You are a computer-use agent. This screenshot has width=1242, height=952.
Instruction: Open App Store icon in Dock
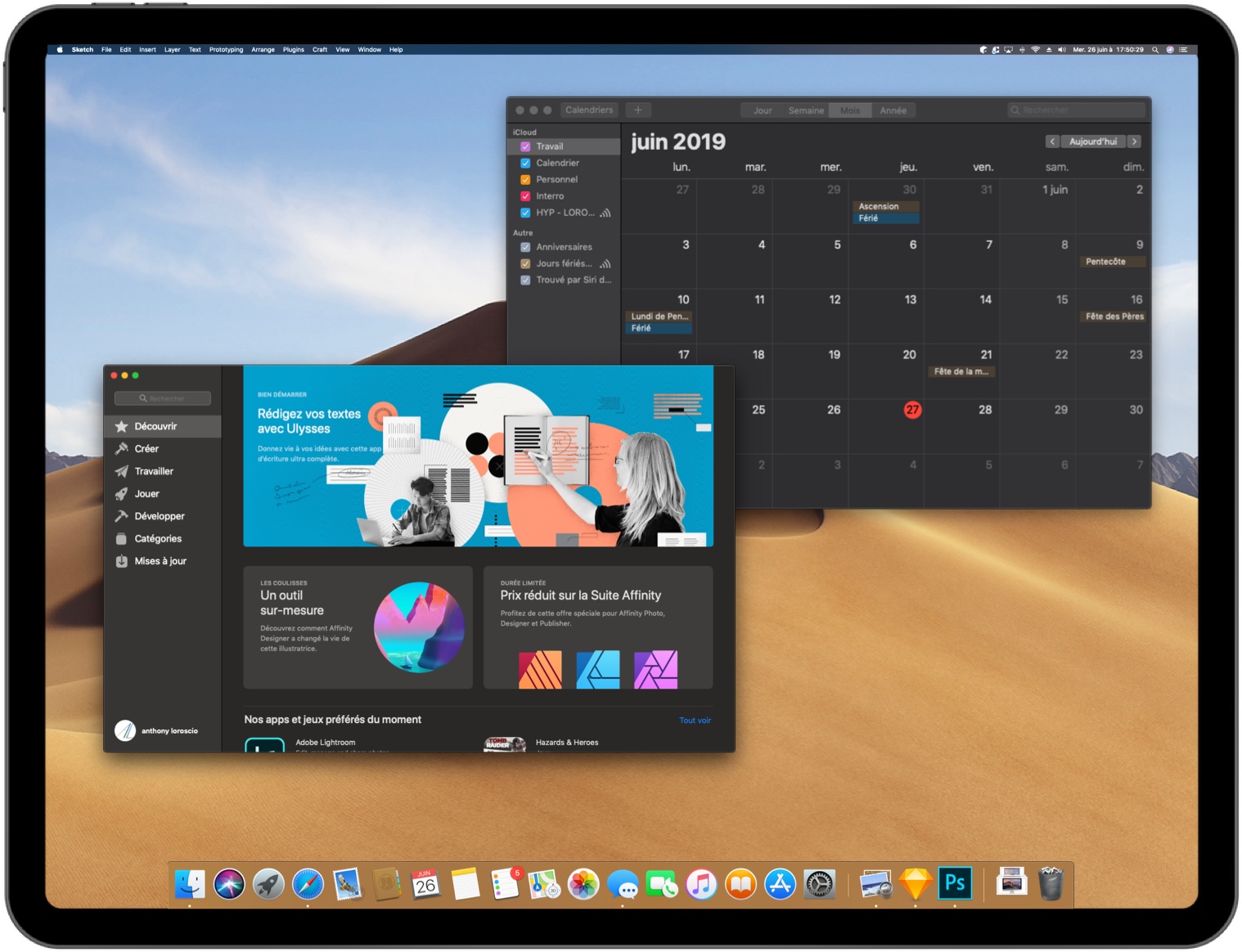click(x=780, y=884)
